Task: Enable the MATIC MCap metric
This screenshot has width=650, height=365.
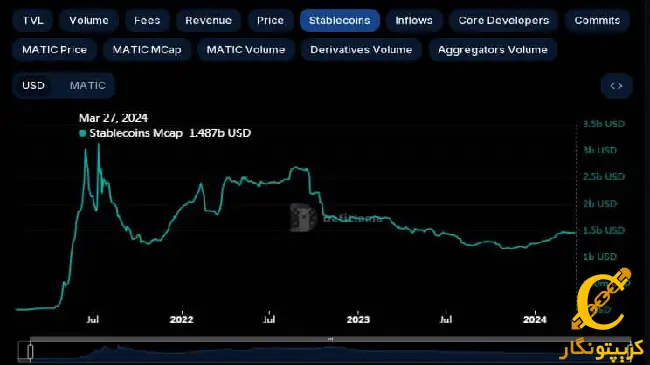Action: click(x=147, y=50)
